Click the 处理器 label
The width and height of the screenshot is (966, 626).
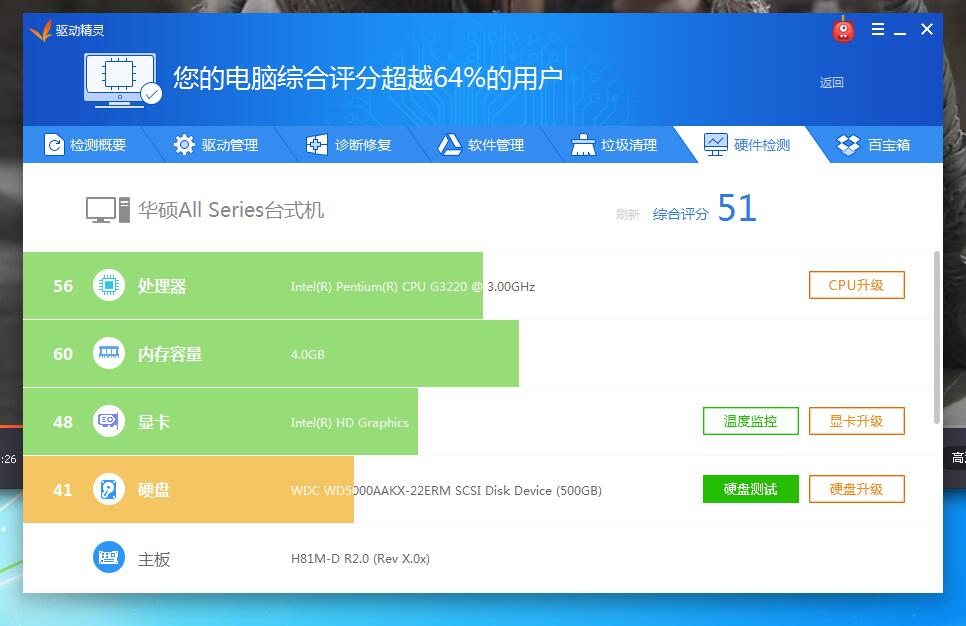click(161, 286)
